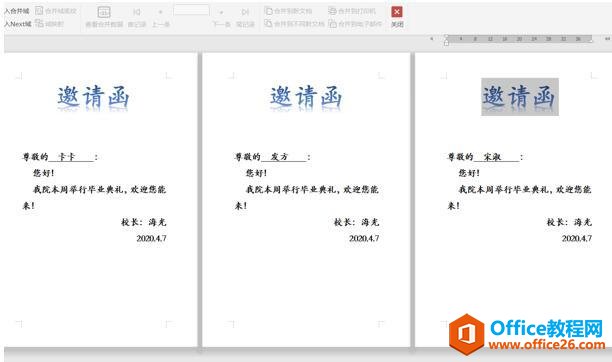Click the 邀请函 title on the second page

point(306,97)
